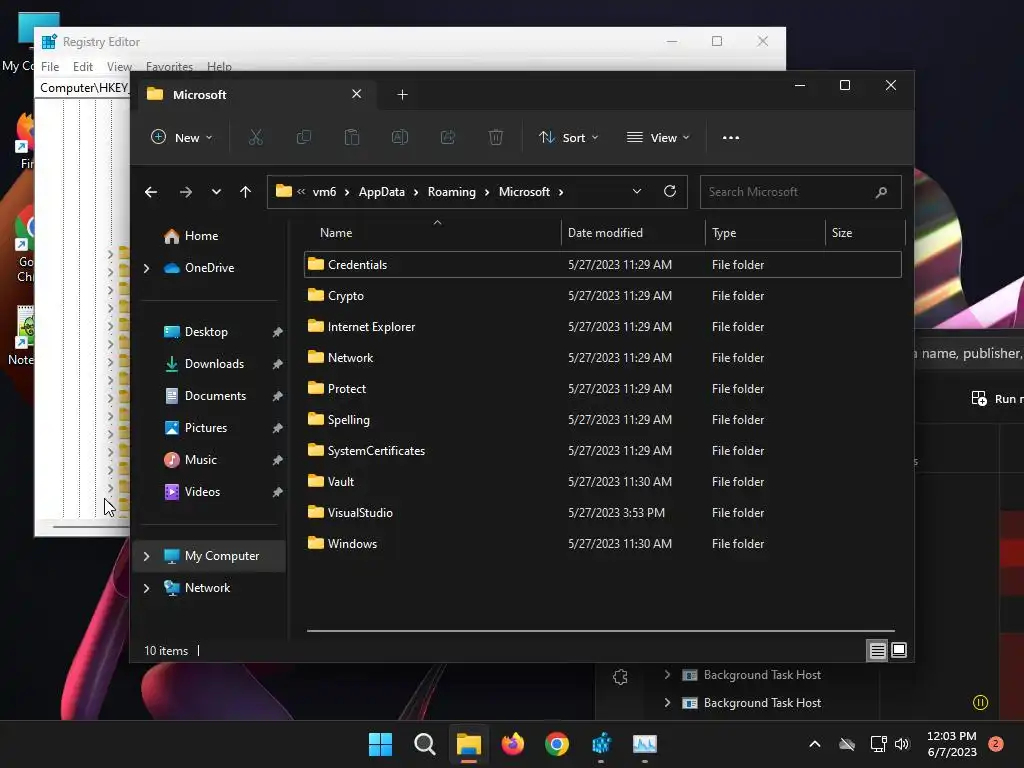Go up one folder level arrow
The height and width of the screenshot is (768, 1024).
click(x=246, y=192)
